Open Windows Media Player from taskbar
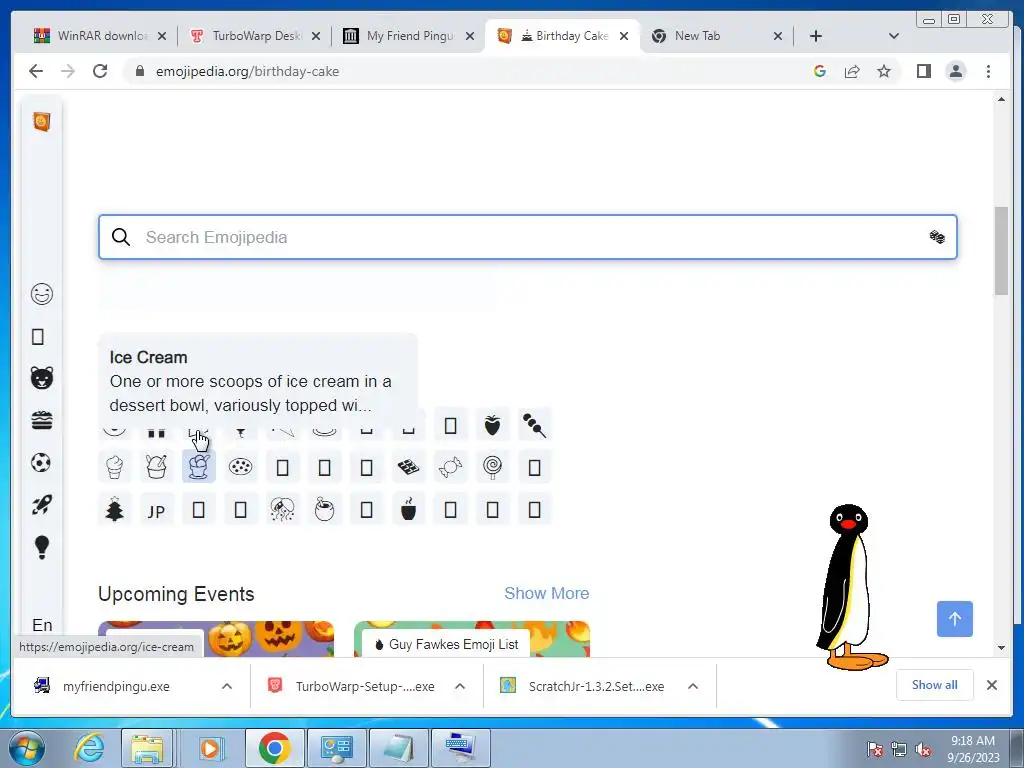Screen dimensions: 1024x768 210,748
